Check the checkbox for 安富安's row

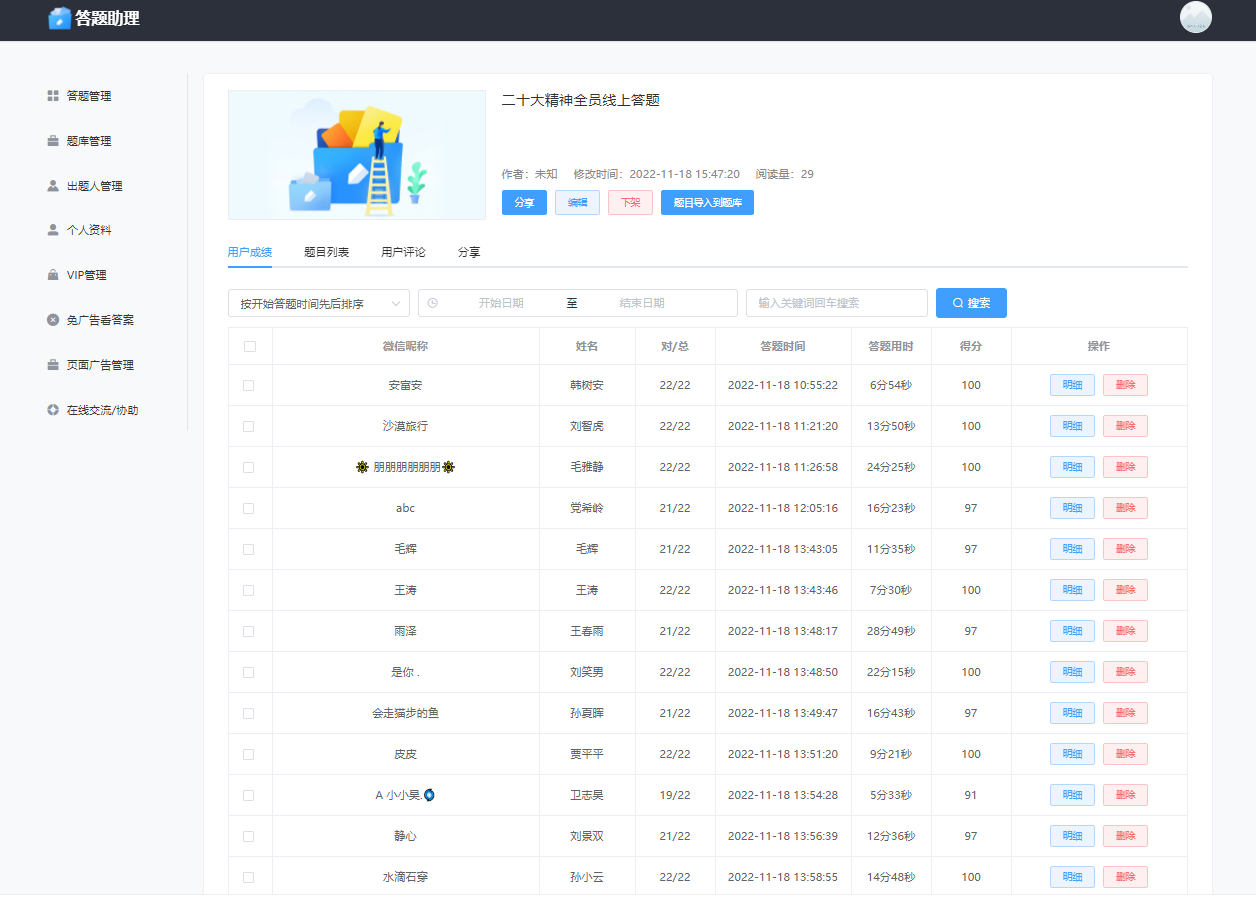click(x=249, y=384)
